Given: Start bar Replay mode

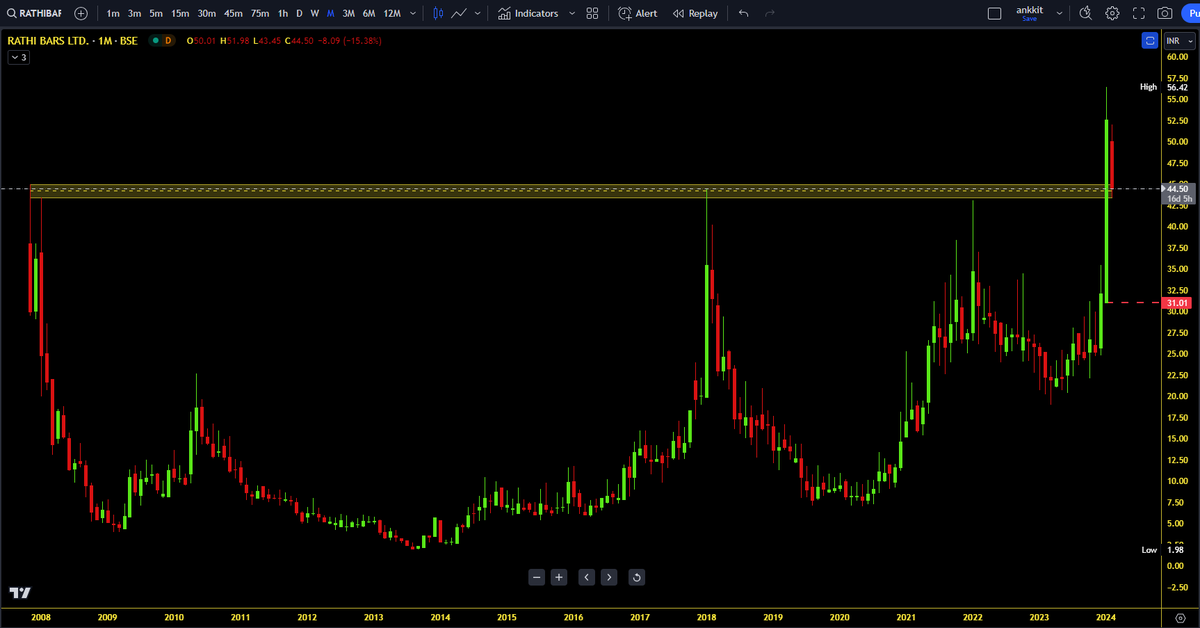Looking at the screenshot, I should pyautogui.click(x=695, y=14).
